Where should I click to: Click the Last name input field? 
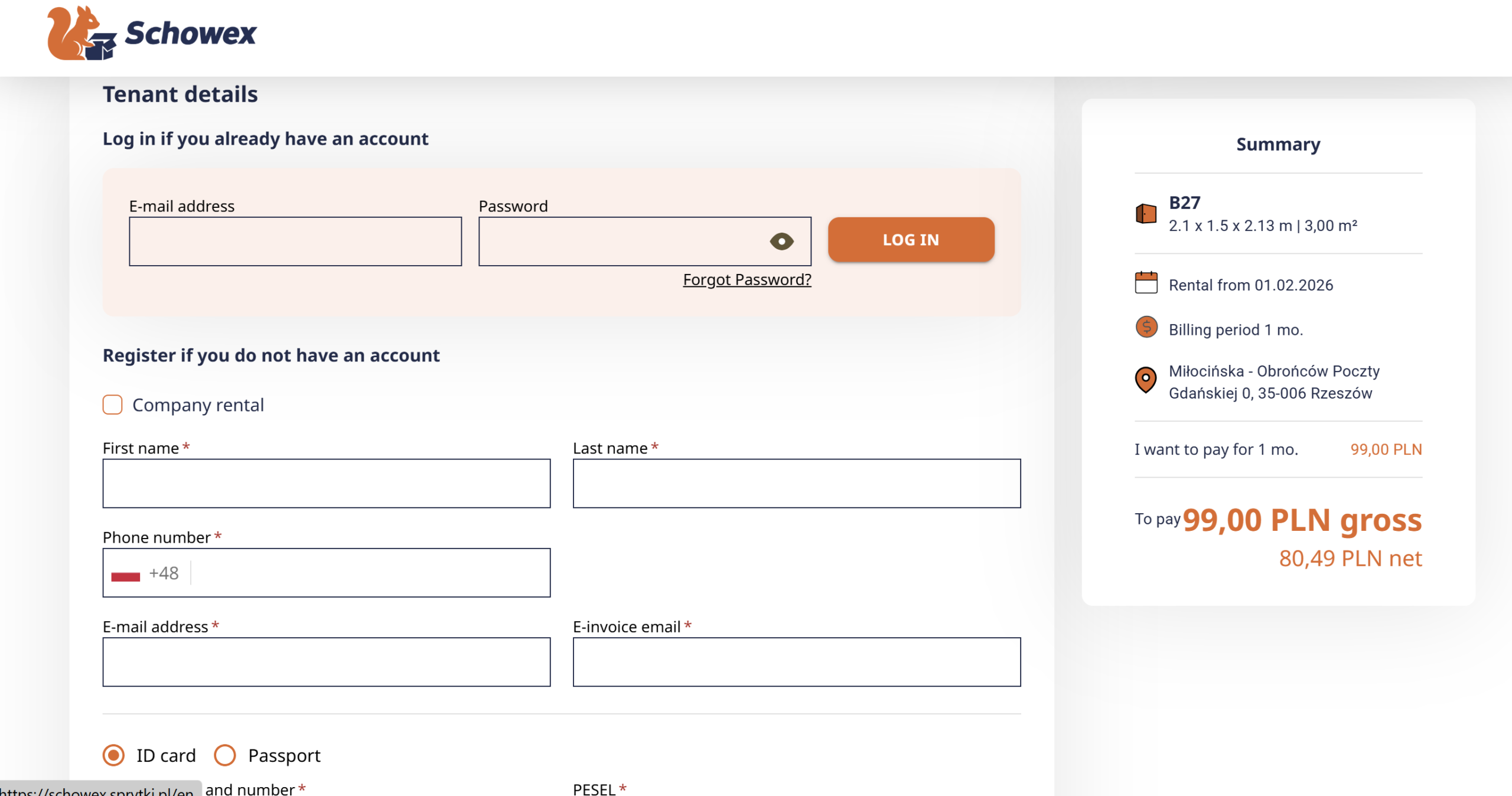(x=796, y=484)
